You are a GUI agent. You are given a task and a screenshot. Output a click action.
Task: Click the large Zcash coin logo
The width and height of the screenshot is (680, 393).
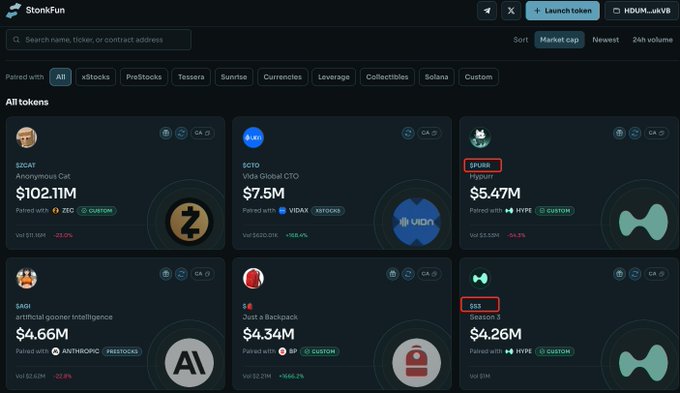(190, 222)
